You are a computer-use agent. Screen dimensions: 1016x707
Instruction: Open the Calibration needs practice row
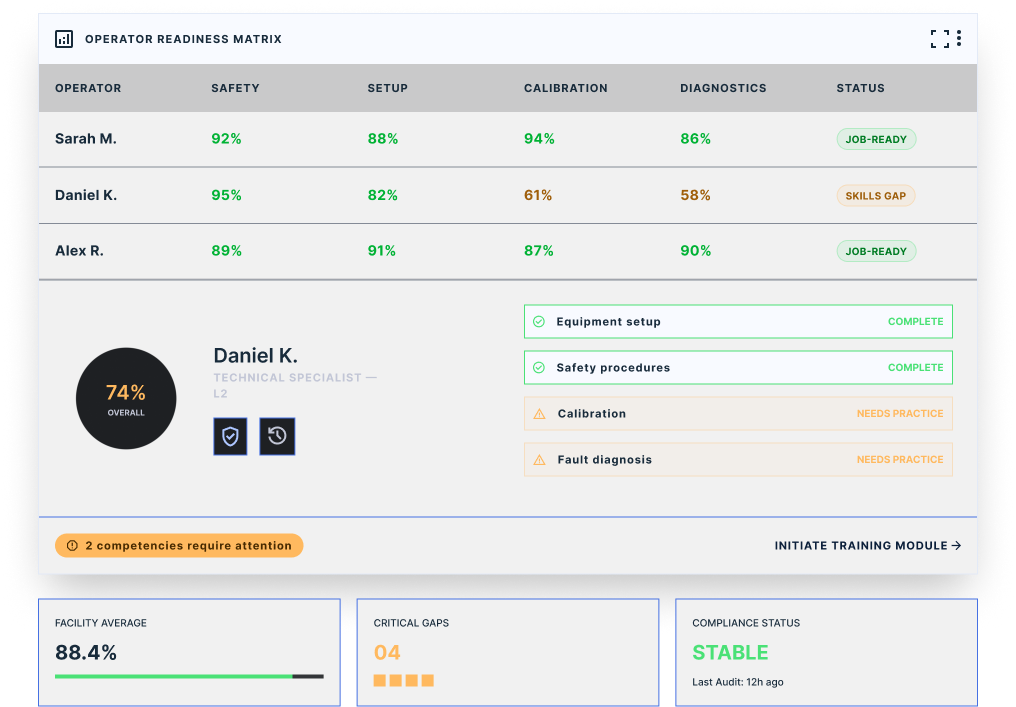738,413
